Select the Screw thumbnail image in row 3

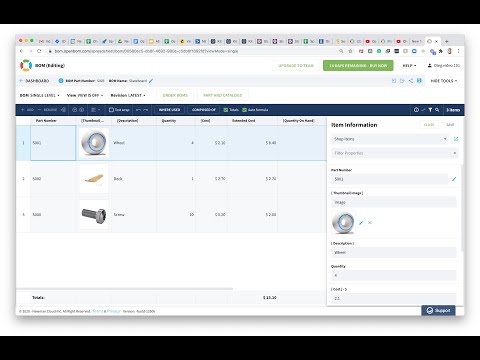94,215
